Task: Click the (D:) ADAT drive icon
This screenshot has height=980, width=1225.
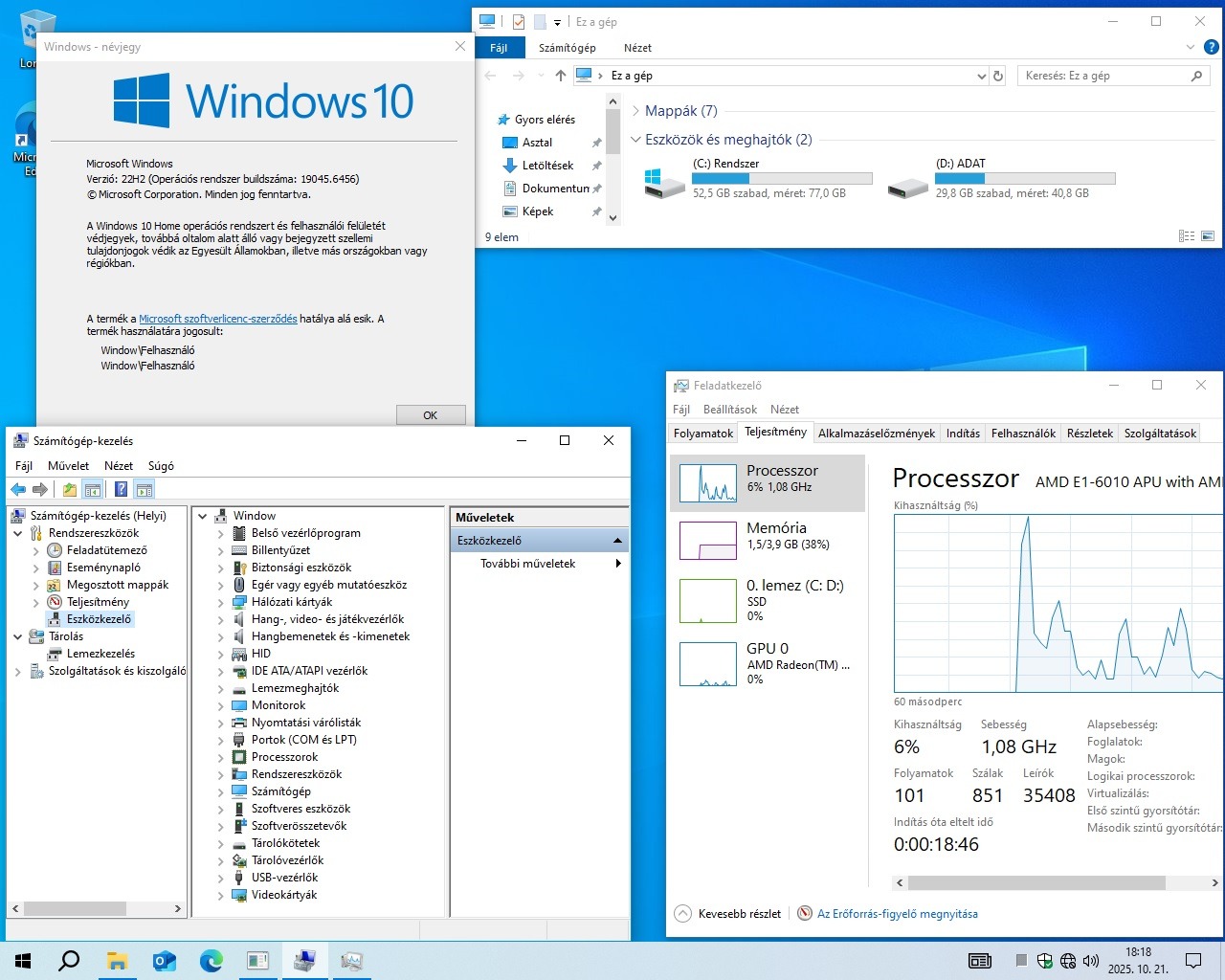Action: point(907,189)
